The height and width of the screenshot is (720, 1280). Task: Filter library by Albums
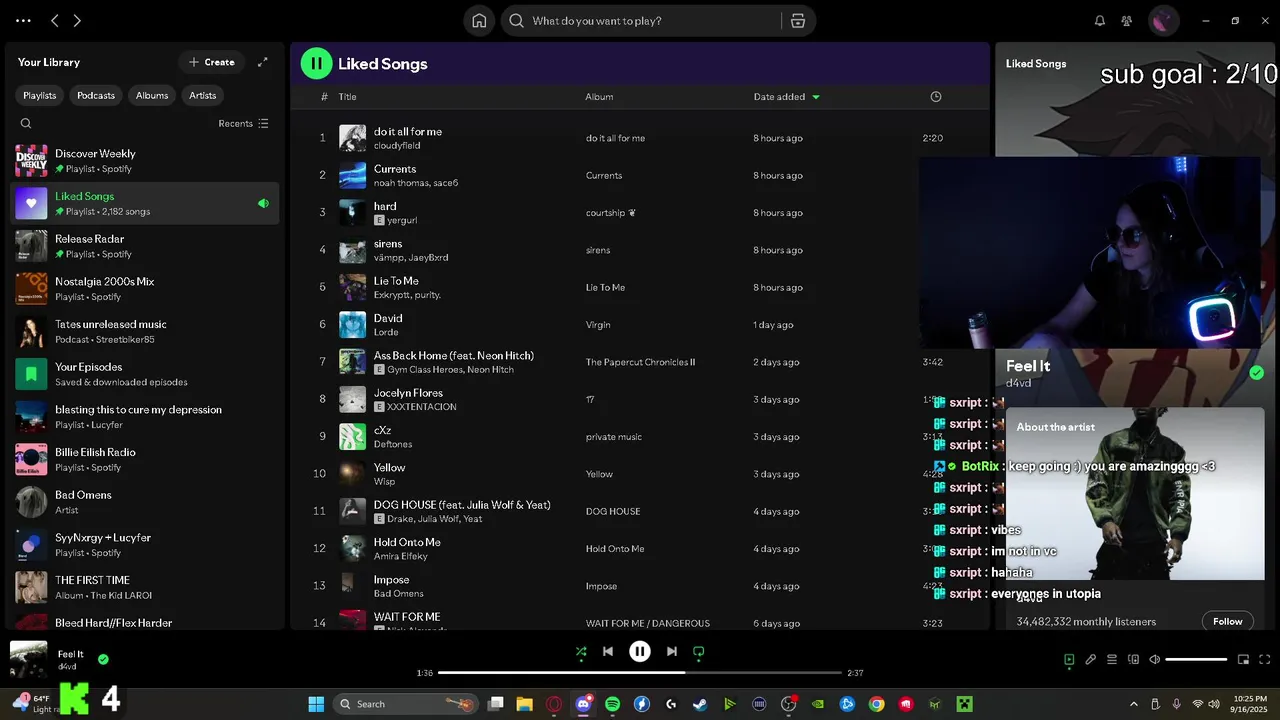click(x=152, y=95)
